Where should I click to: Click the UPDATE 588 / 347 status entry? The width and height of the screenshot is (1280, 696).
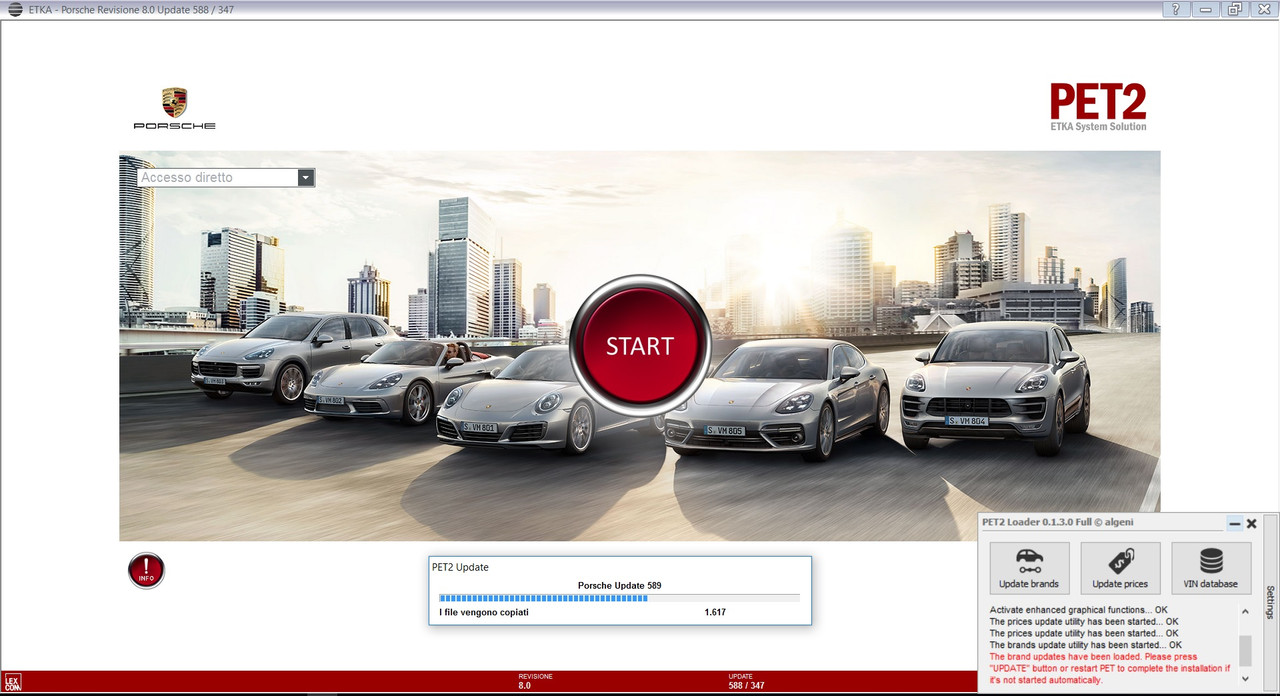pyautogui.click(x=747, y=681)
